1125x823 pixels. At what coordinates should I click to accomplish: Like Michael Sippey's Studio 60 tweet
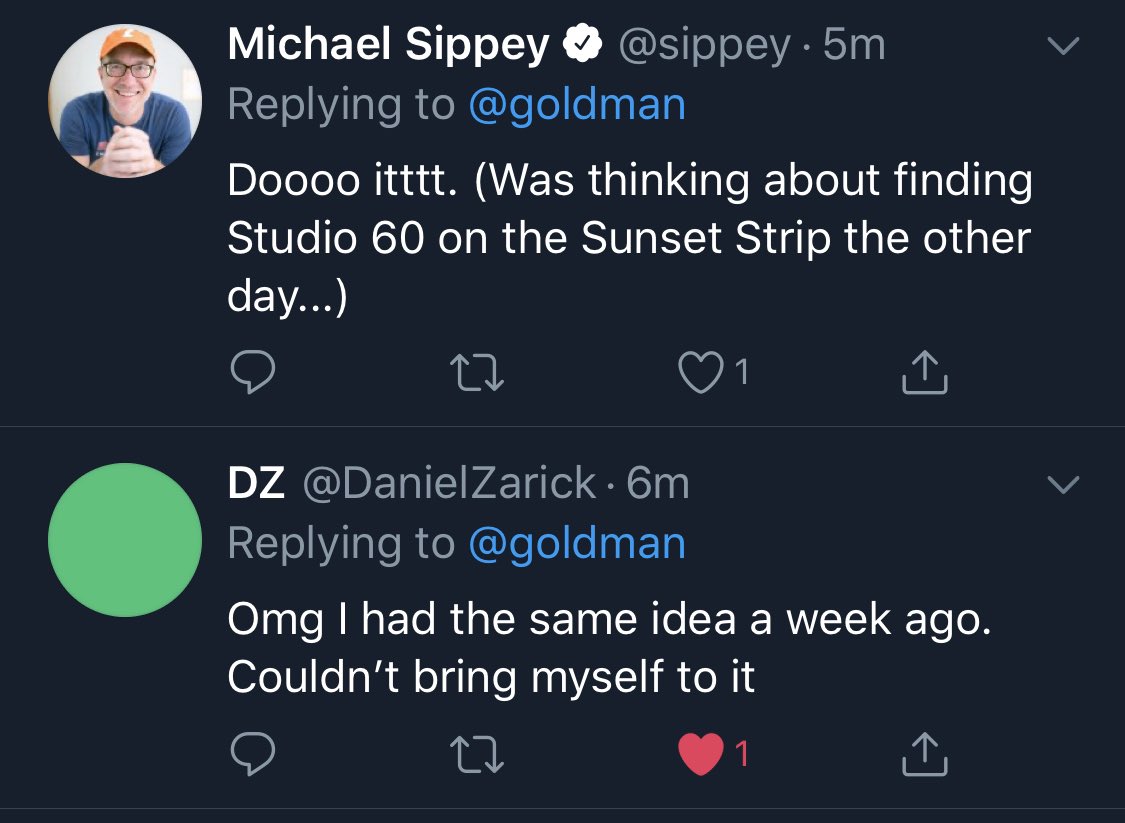[699, 372]
